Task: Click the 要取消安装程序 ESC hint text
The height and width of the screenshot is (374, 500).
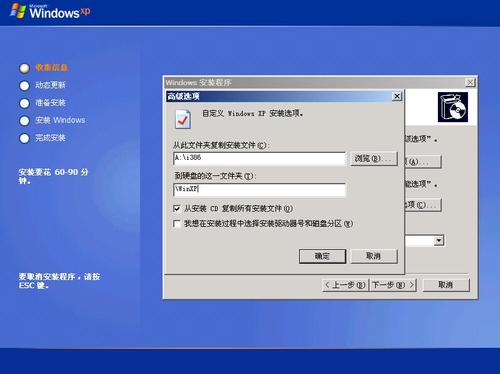Action: 59,281
